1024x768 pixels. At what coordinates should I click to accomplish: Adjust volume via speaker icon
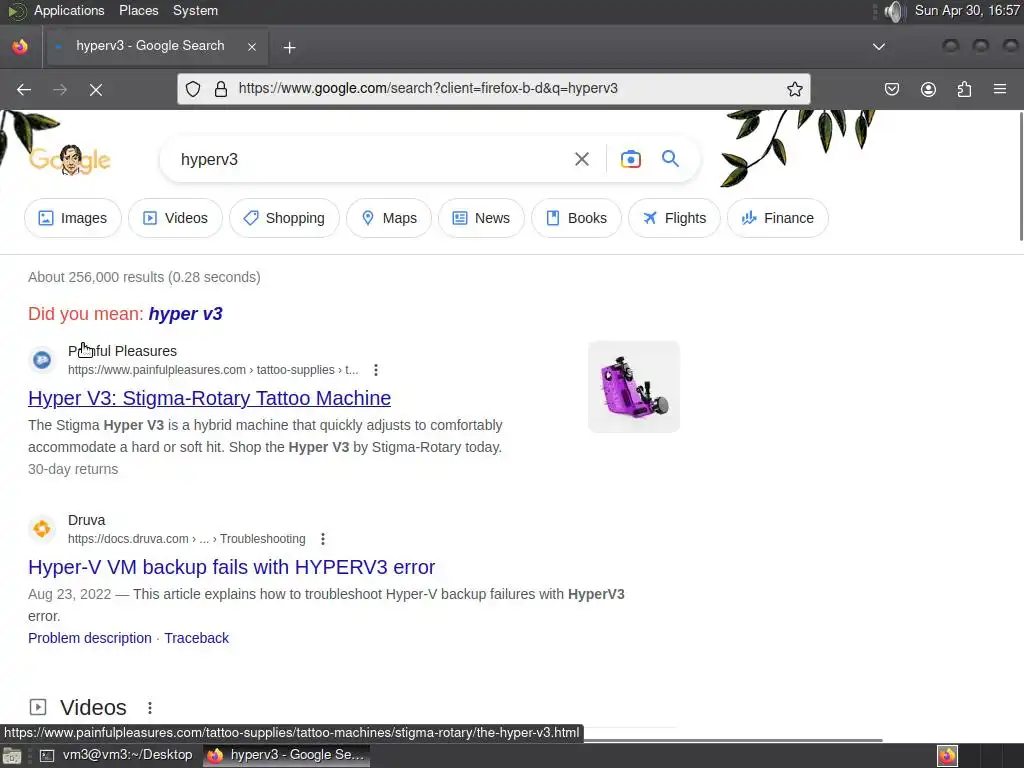(893, 11)
